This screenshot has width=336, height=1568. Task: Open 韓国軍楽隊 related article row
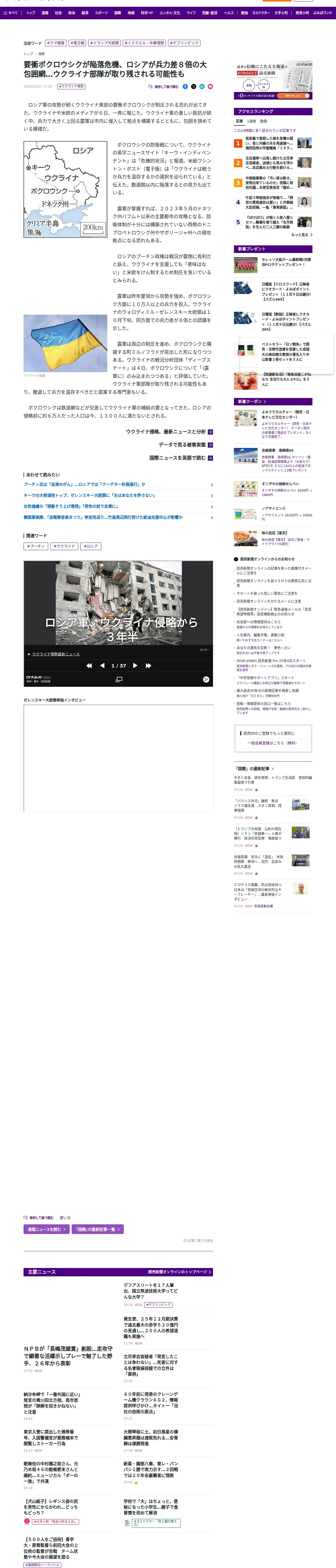(x=118, y=517)
